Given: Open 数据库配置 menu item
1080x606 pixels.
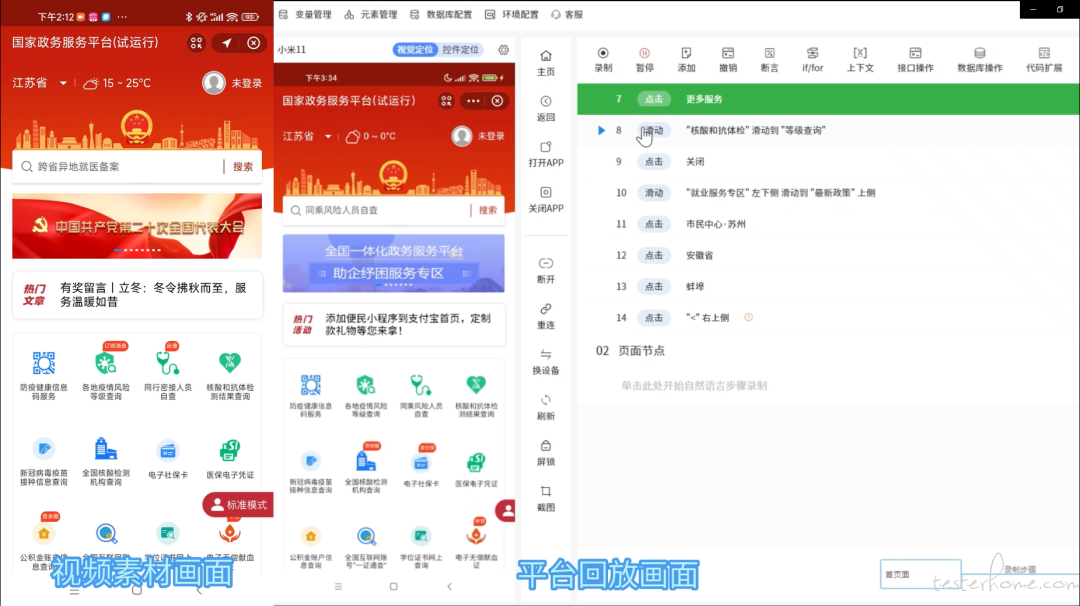Looking at the screenshot, I should pos(441,14).
